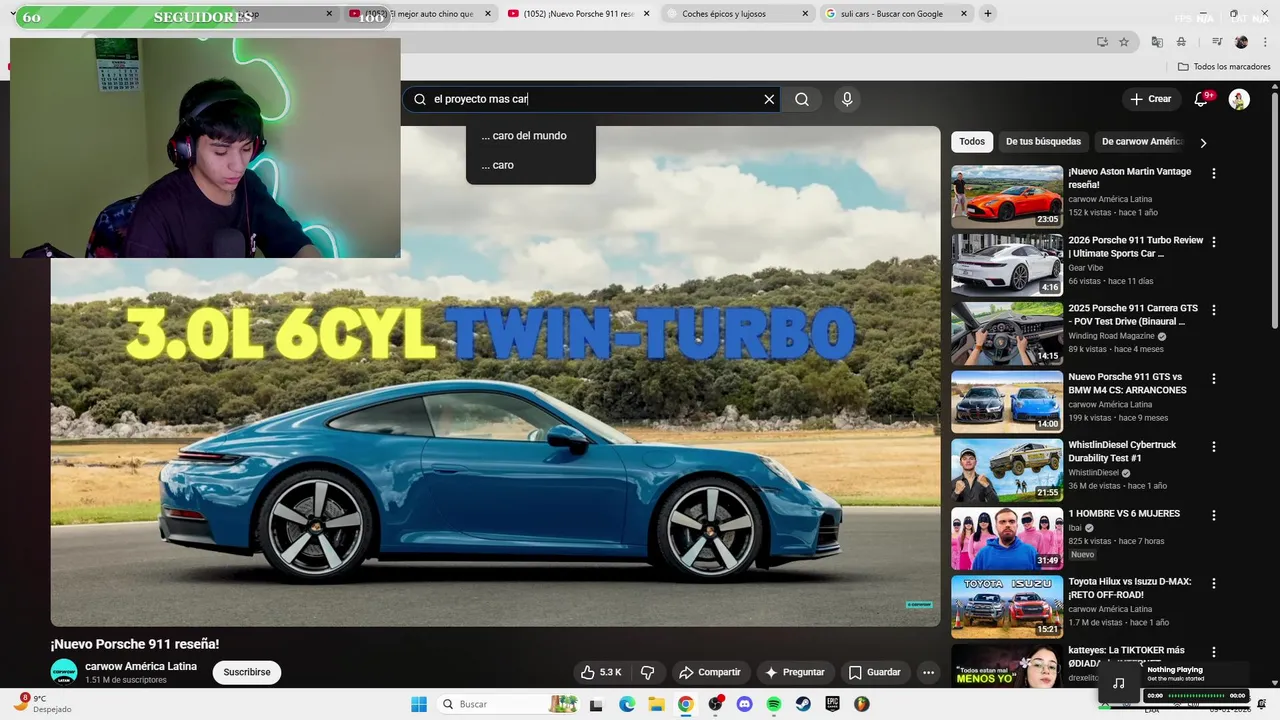The width and height of the screenshot is (1280, 720).
Task: Open the carwow América Latina channel avatar
Action: tap(64, 672)
